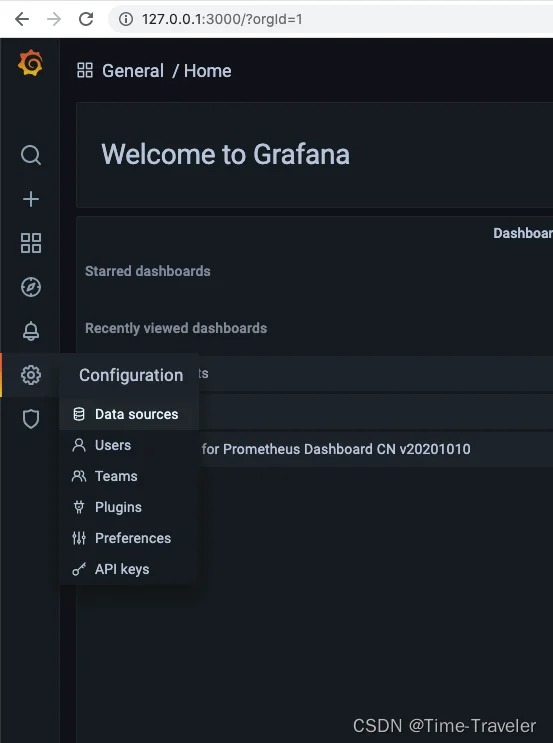Reload the page with browser refresh button
The image size is (553, 743).
point(86,19)
